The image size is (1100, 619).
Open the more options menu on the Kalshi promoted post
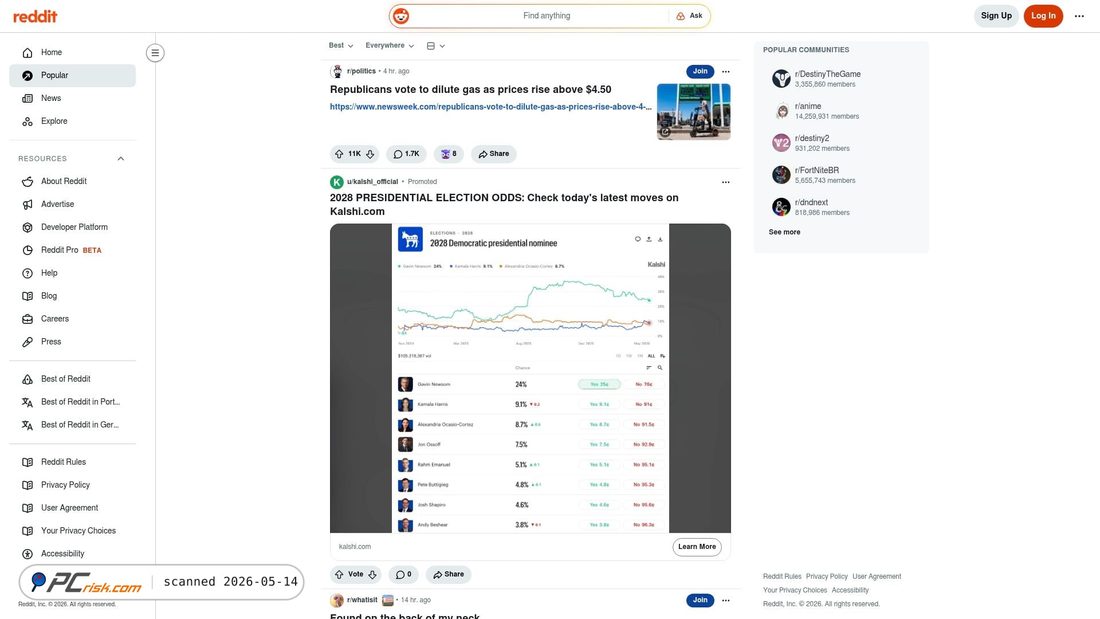(725, 182)
